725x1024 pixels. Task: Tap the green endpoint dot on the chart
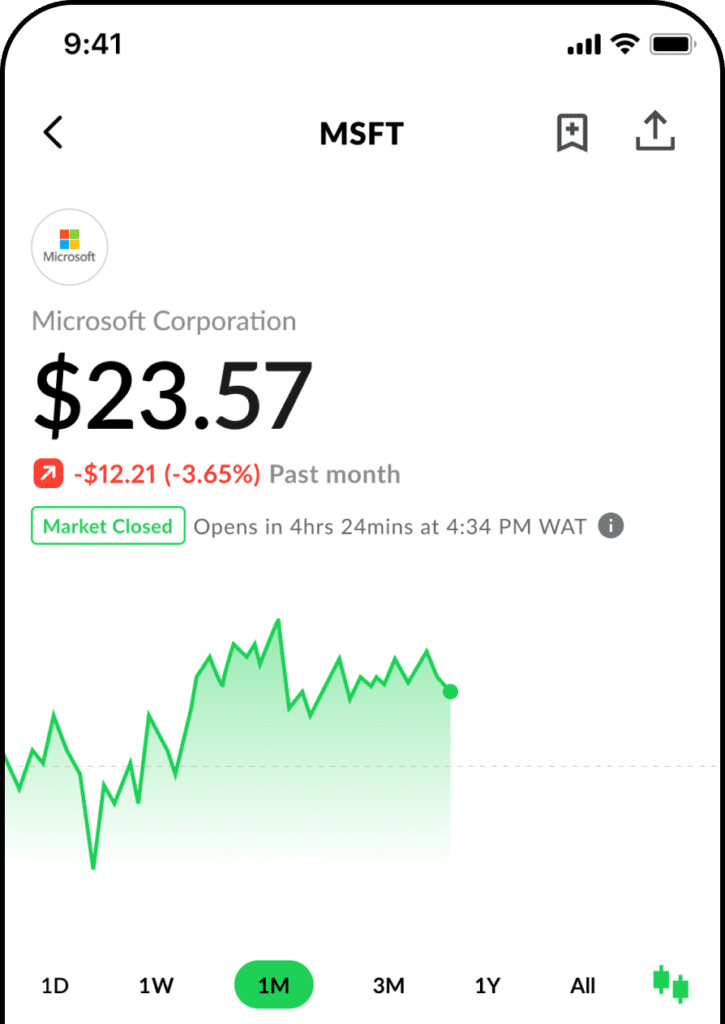tap(451, 692)
